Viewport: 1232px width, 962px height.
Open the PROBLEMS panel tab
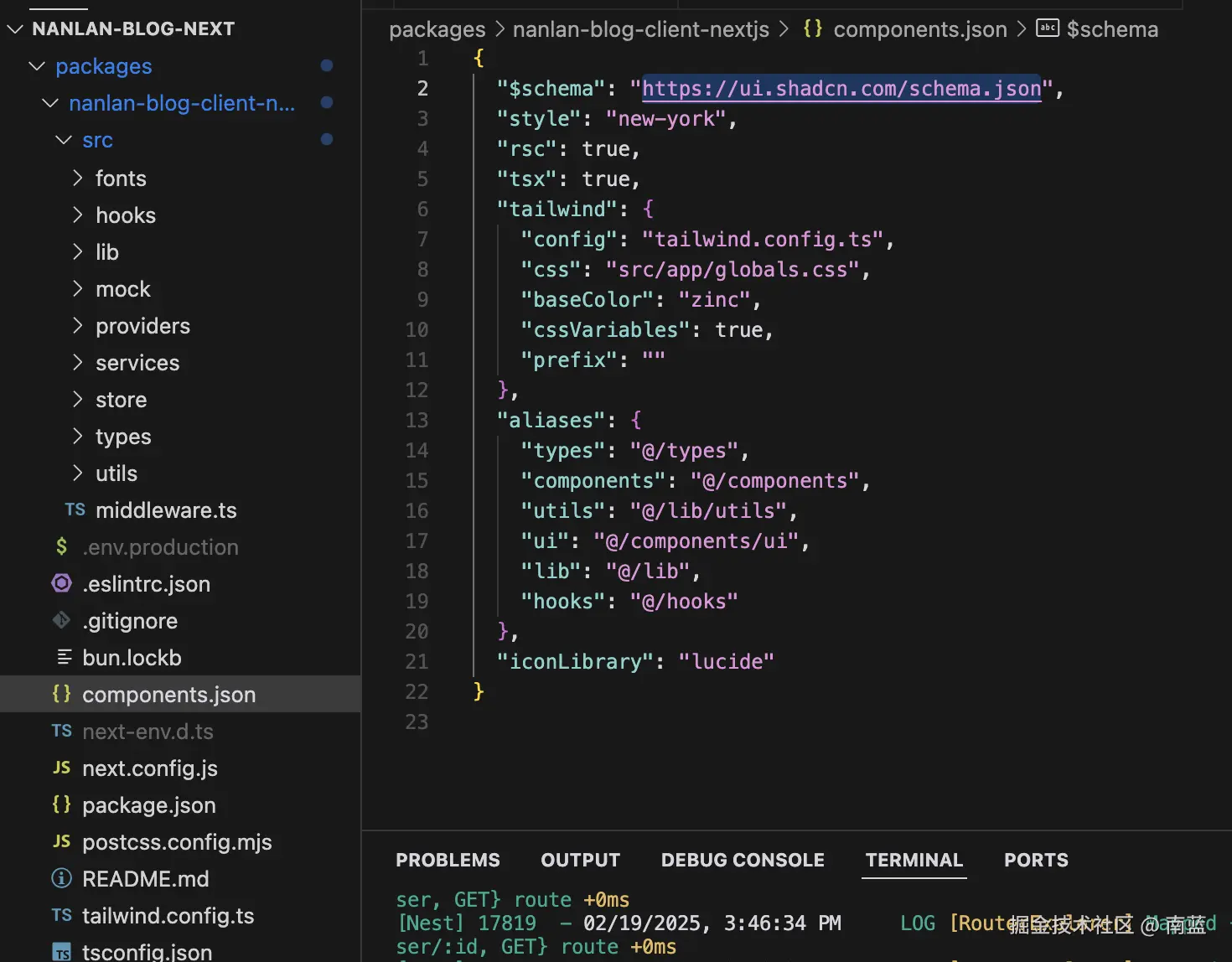448,860
